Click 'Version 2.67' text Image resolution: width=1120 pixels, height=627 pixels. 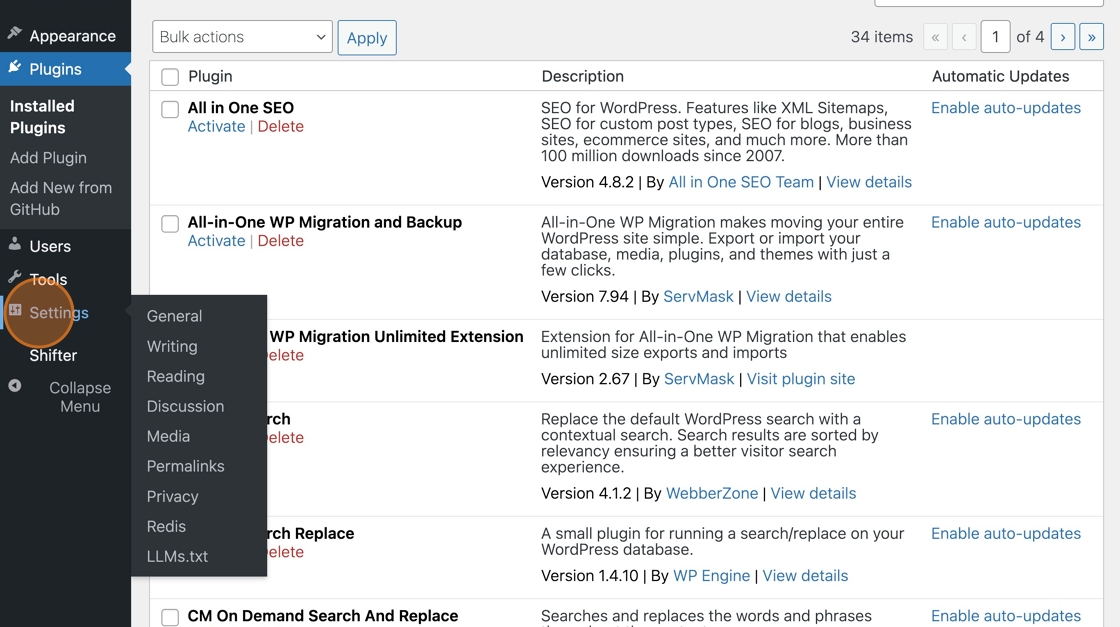pyautogui.click(x=585, y=378)
